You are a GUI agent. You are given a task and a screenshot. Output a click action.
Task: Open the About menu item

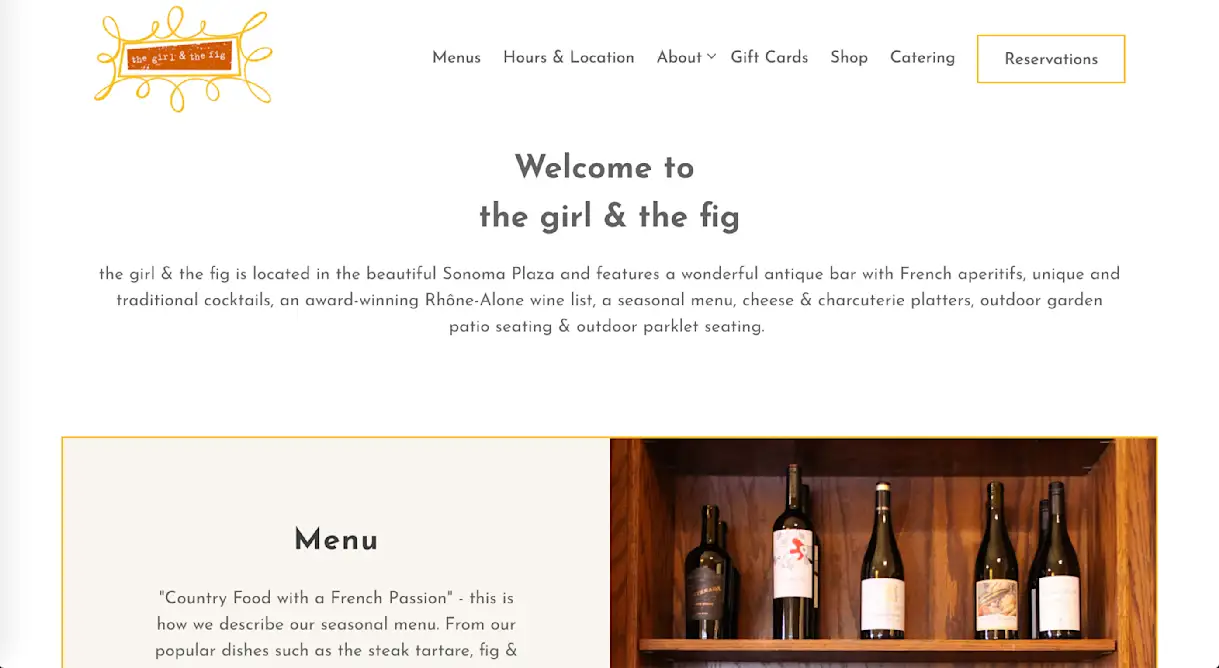click(x=679, y=58)
